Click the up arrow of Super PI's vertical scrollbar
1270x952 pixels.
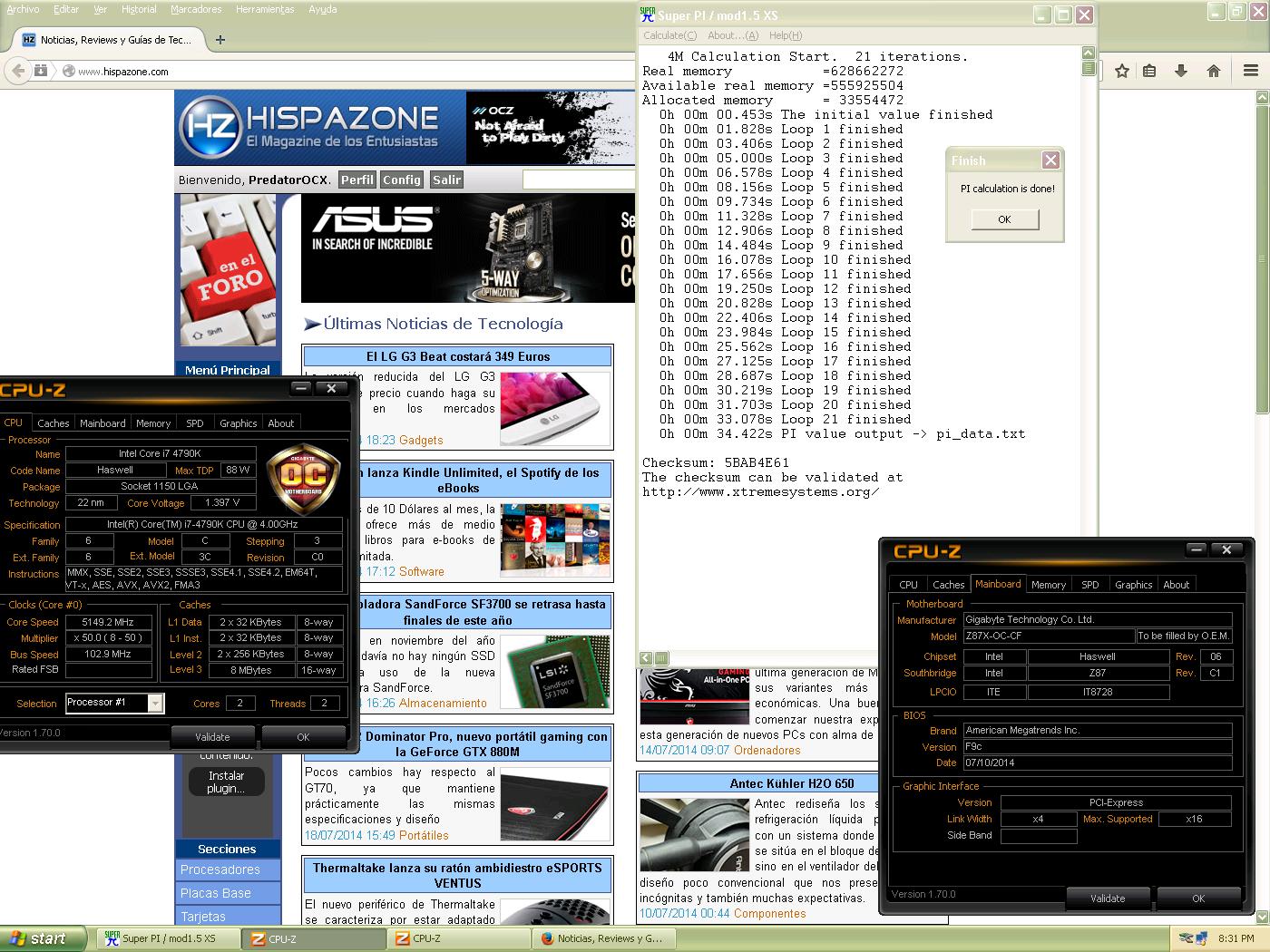click(1089, 53)
